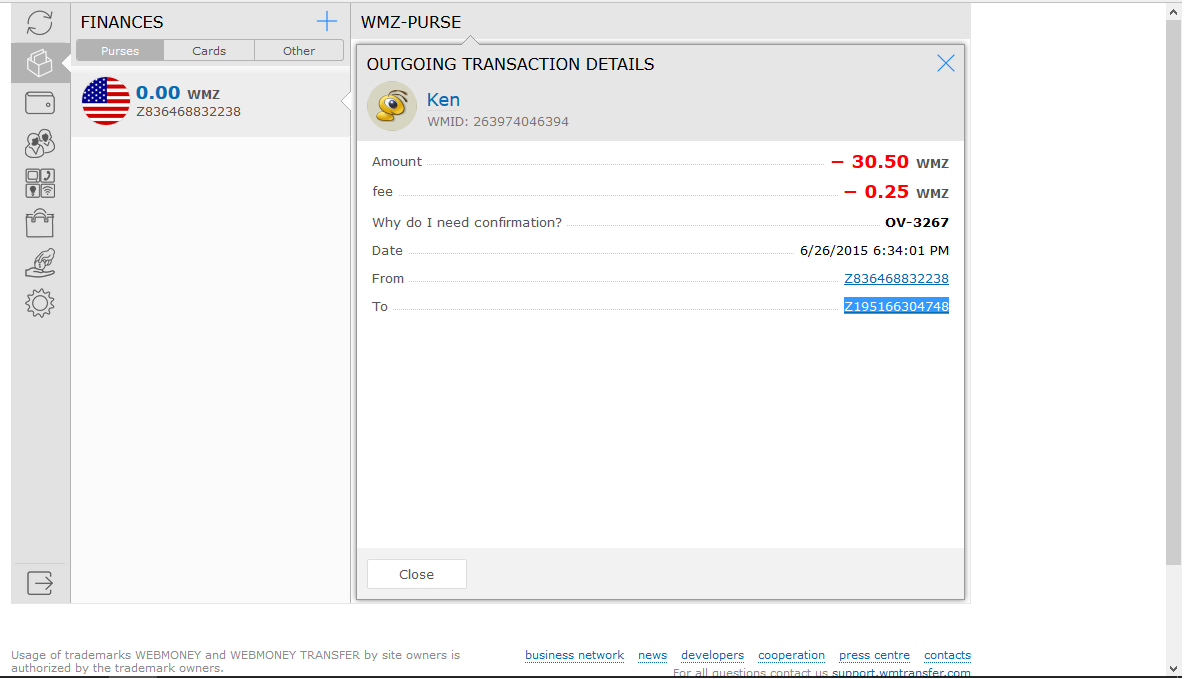Open Ken's profile name link

443,100
